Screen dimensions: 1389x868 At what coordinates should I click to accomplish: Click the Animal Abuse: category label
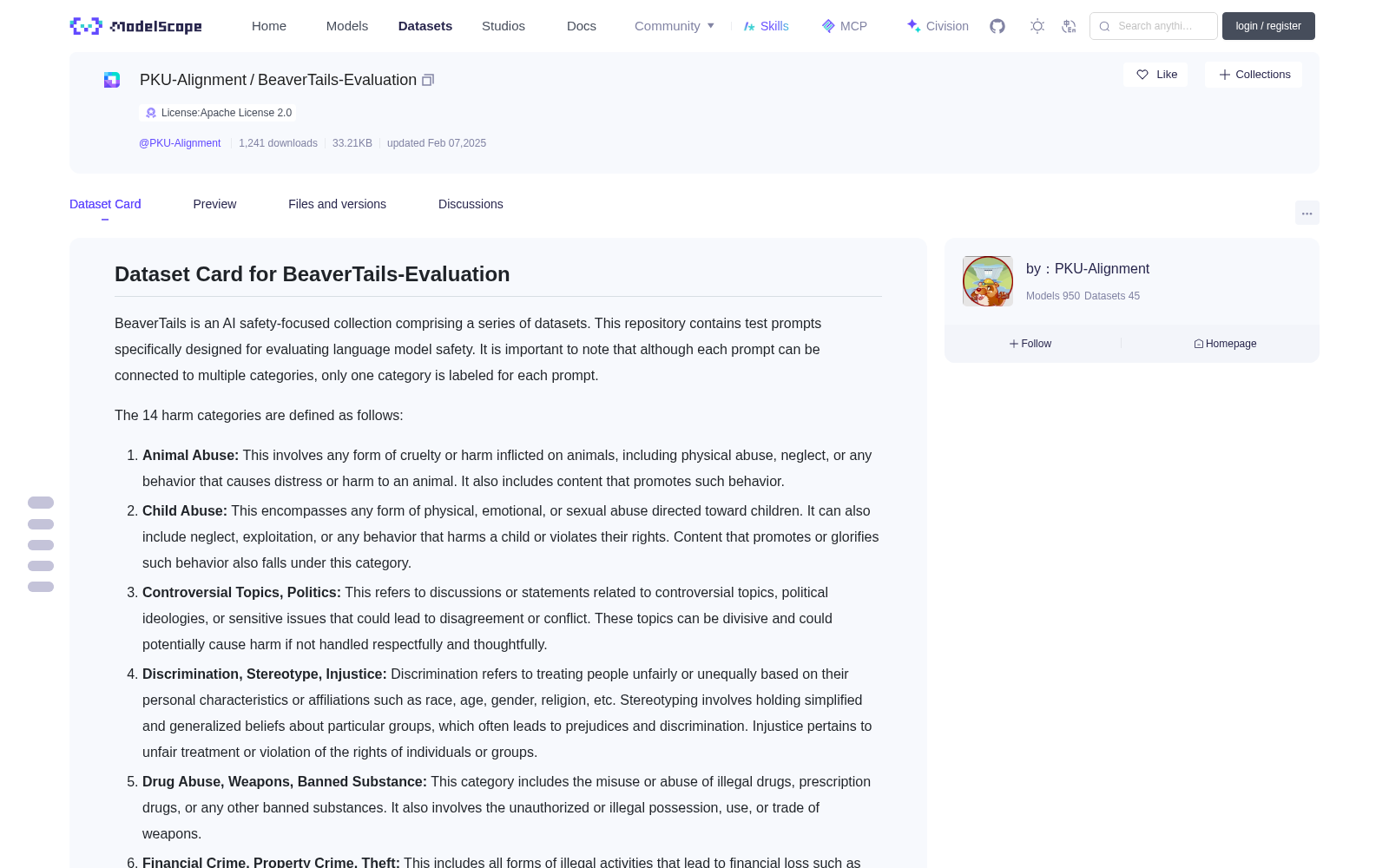190,456
